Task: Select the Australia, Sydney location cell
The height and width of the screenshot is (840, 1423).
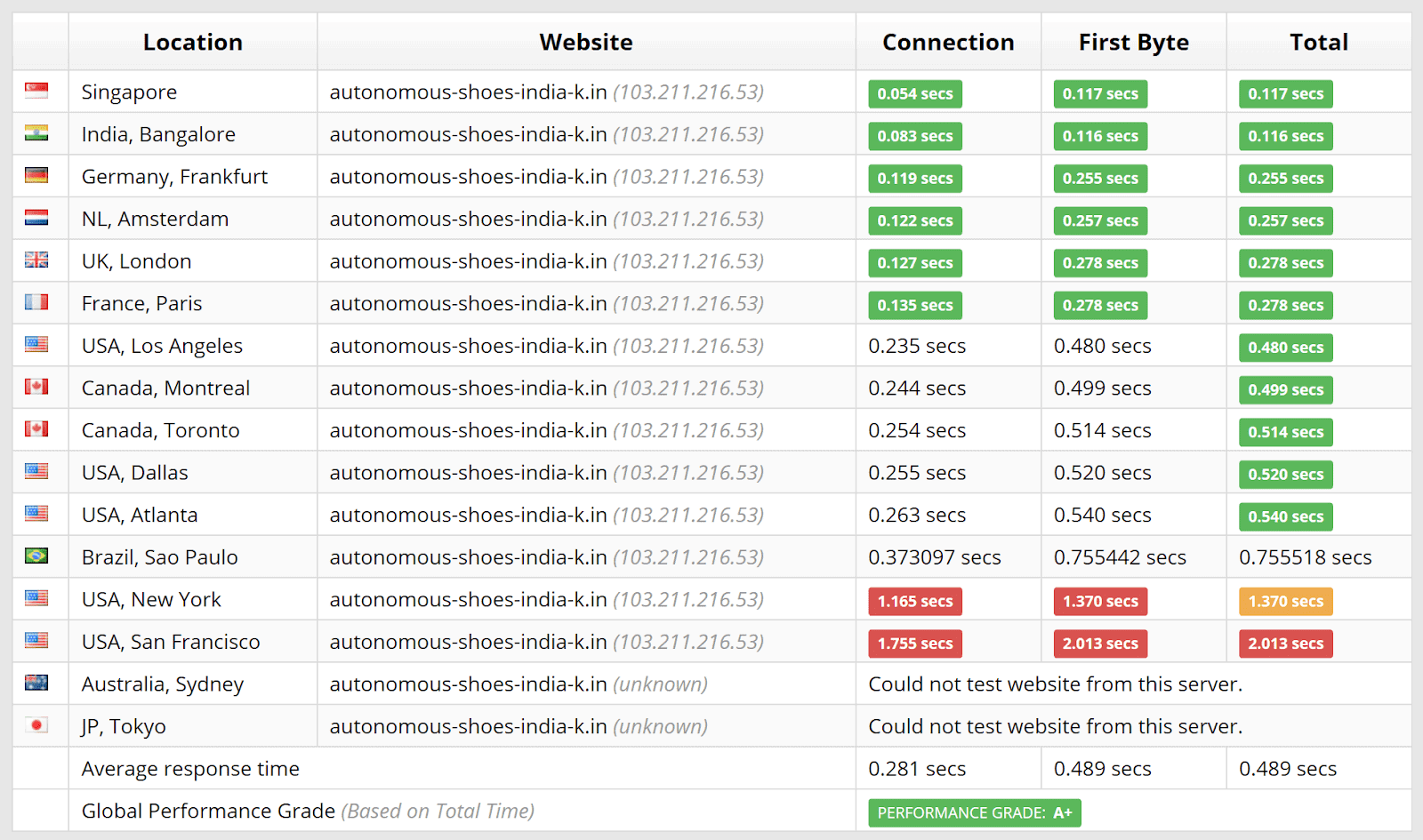Action: tap(193, 684)
